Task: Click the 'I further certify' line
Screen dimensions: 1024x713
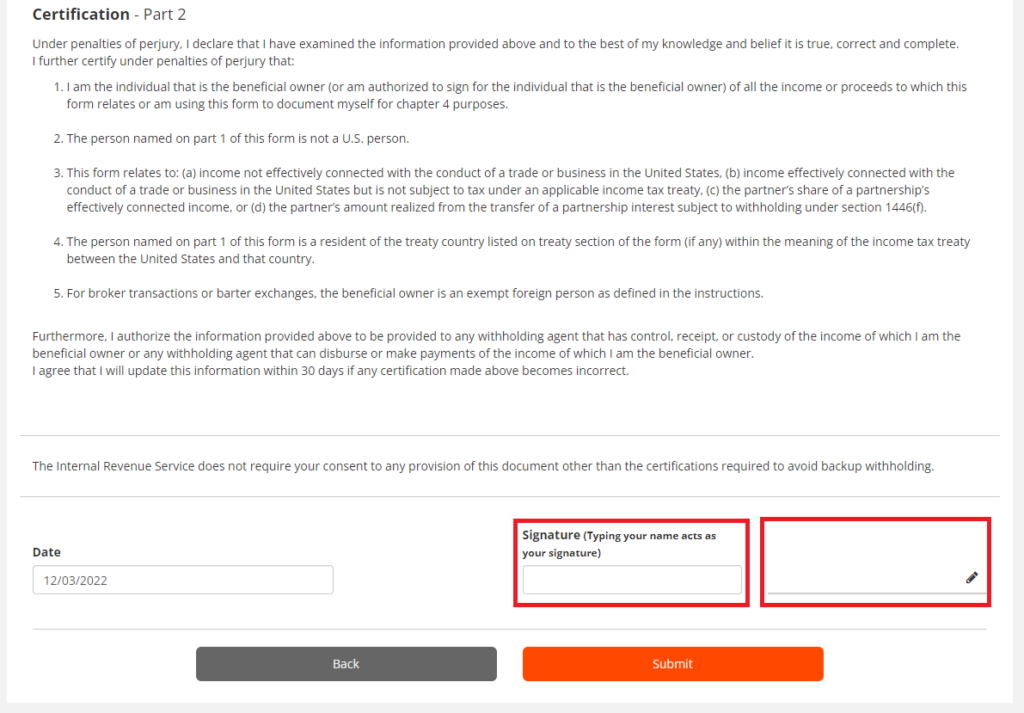Action: (x=163, y=61)
